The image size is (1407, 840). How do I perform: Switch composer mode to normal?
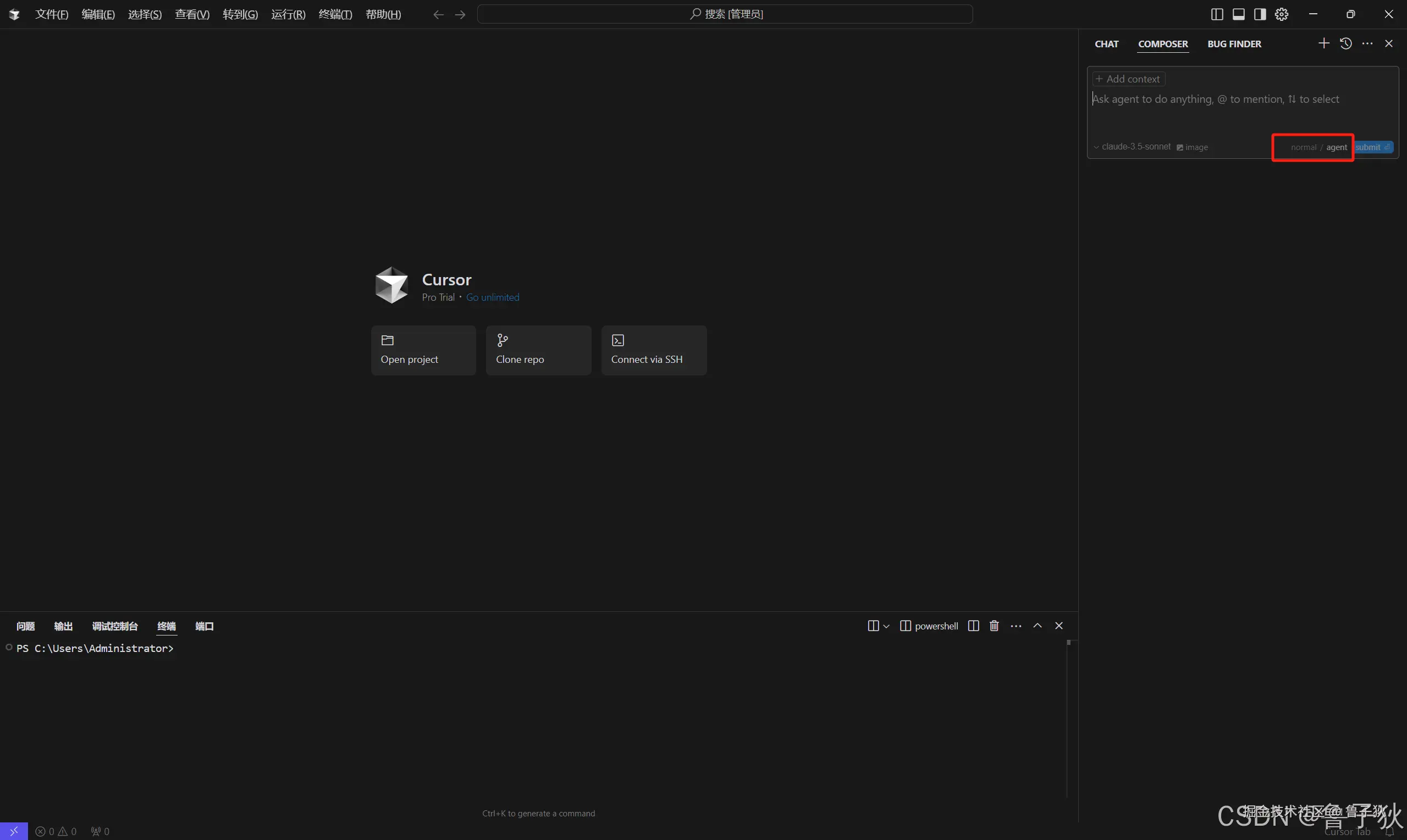[1303, 147]
